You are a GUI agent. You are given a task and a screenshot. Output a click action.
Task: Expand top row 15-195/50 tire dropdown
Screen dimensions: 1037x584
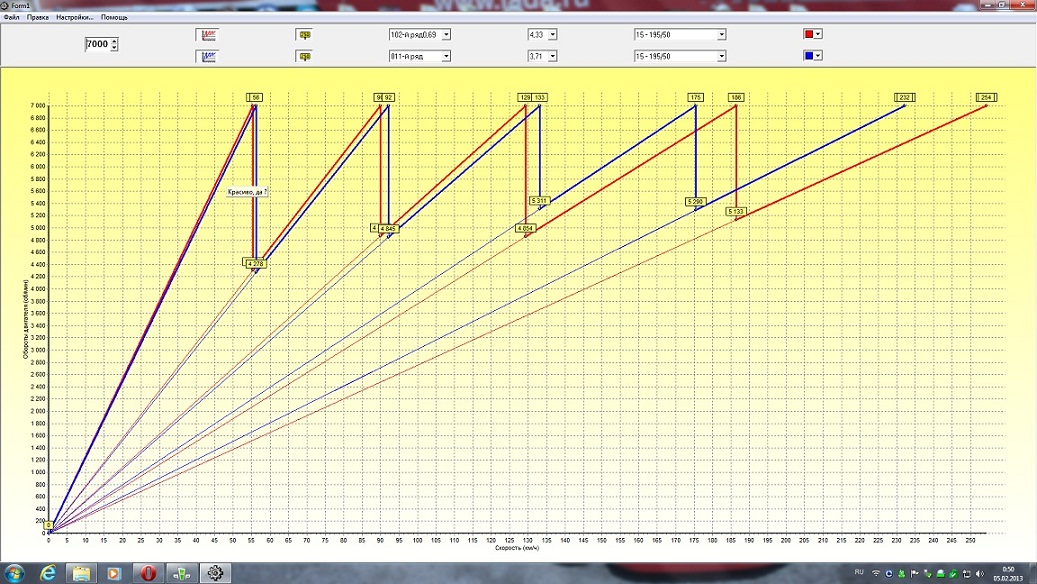click(x=722, y=34)
